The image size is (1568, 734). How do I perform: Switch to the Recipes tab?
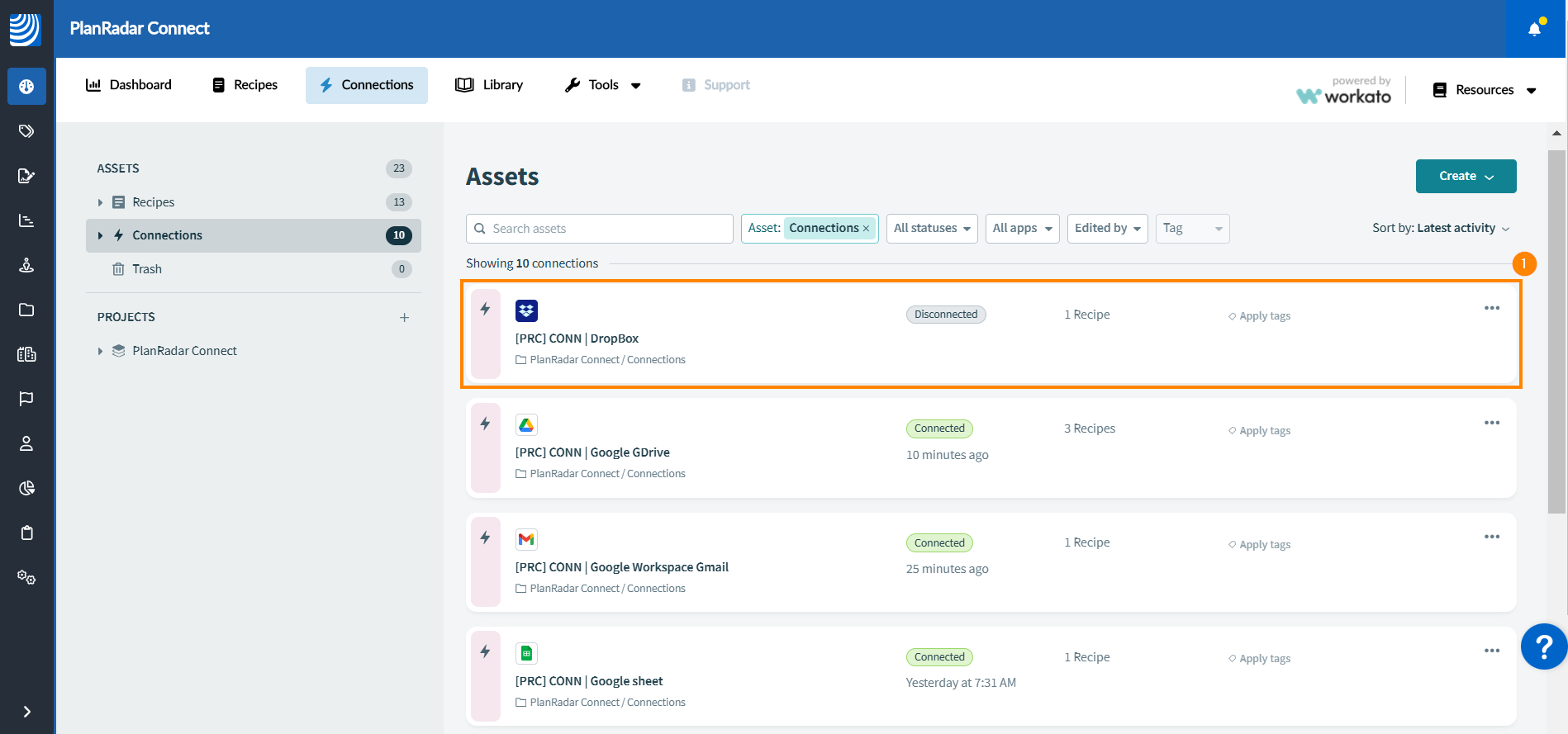point(245,85)
